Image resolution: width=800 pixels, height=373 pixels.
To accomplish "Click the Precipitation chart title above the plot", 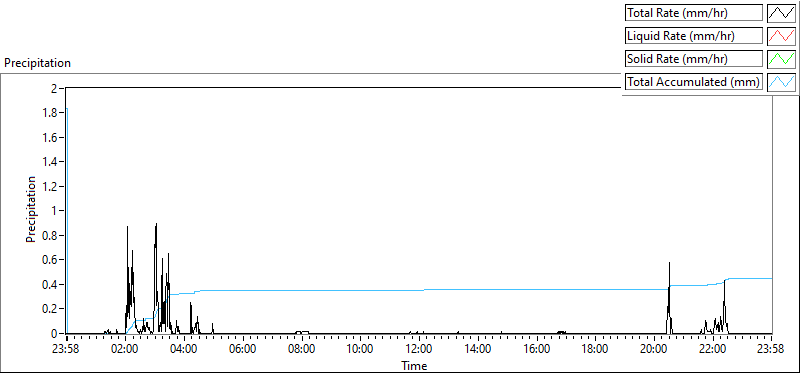I will point(37,63).
